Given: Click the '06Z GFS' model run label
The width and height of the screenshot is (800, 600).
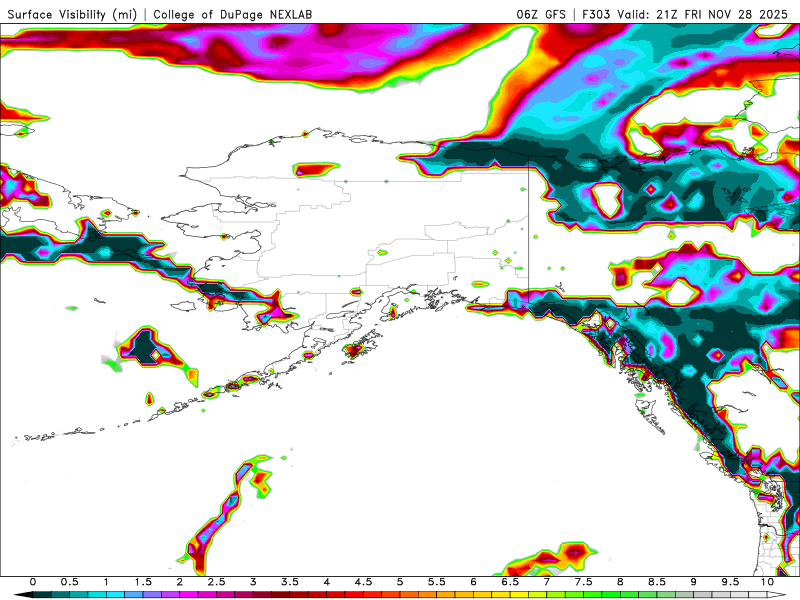Looking at the screenshot, I should click(x=541, y=14).
